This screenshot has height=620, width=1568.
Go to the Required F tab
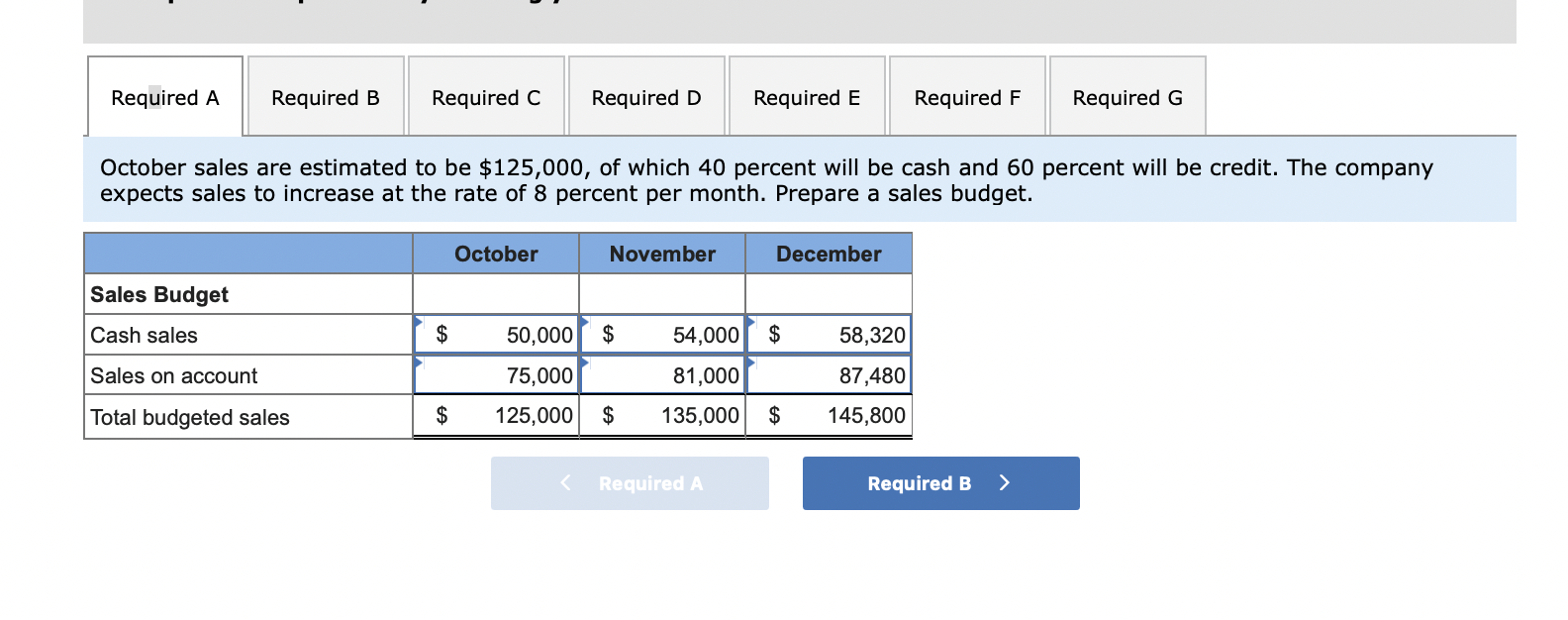[x=967, y=97]
